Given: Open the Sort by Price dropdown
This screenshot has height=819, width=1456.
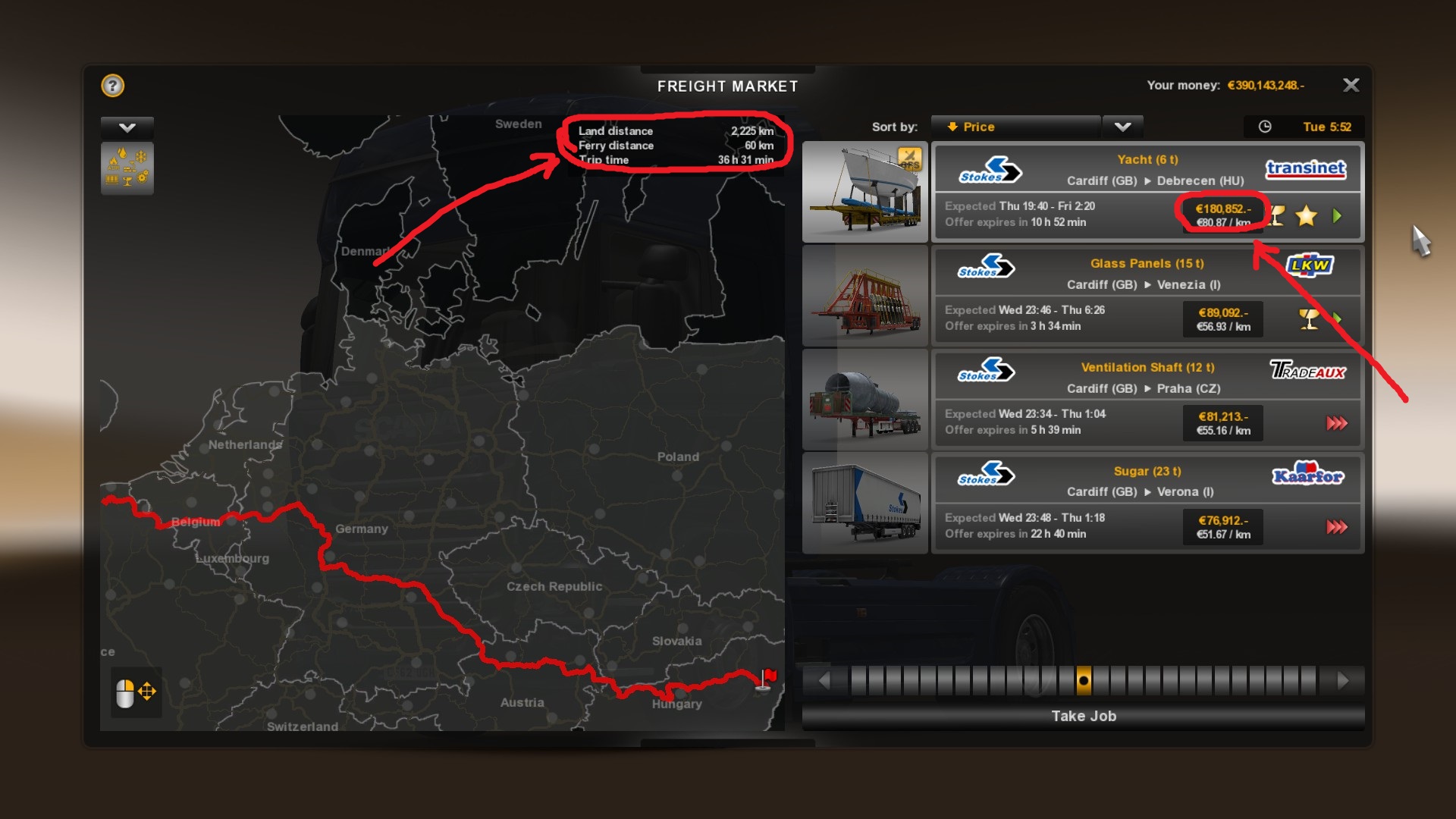Looking at the screenshot, I should pyautogui.click(x=1015, y=127).
